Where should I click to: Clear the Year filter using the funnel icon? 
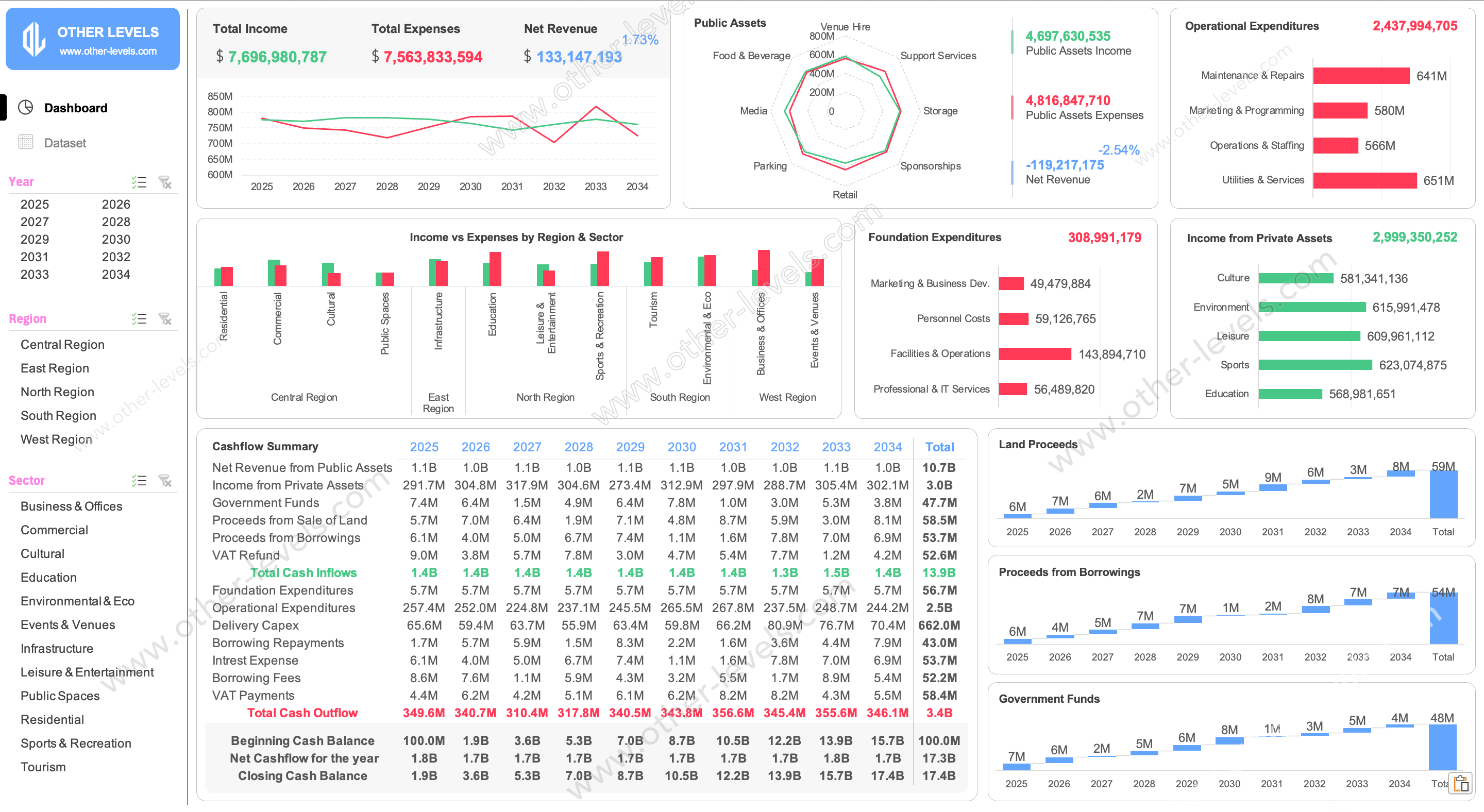(x=165, y=182)
